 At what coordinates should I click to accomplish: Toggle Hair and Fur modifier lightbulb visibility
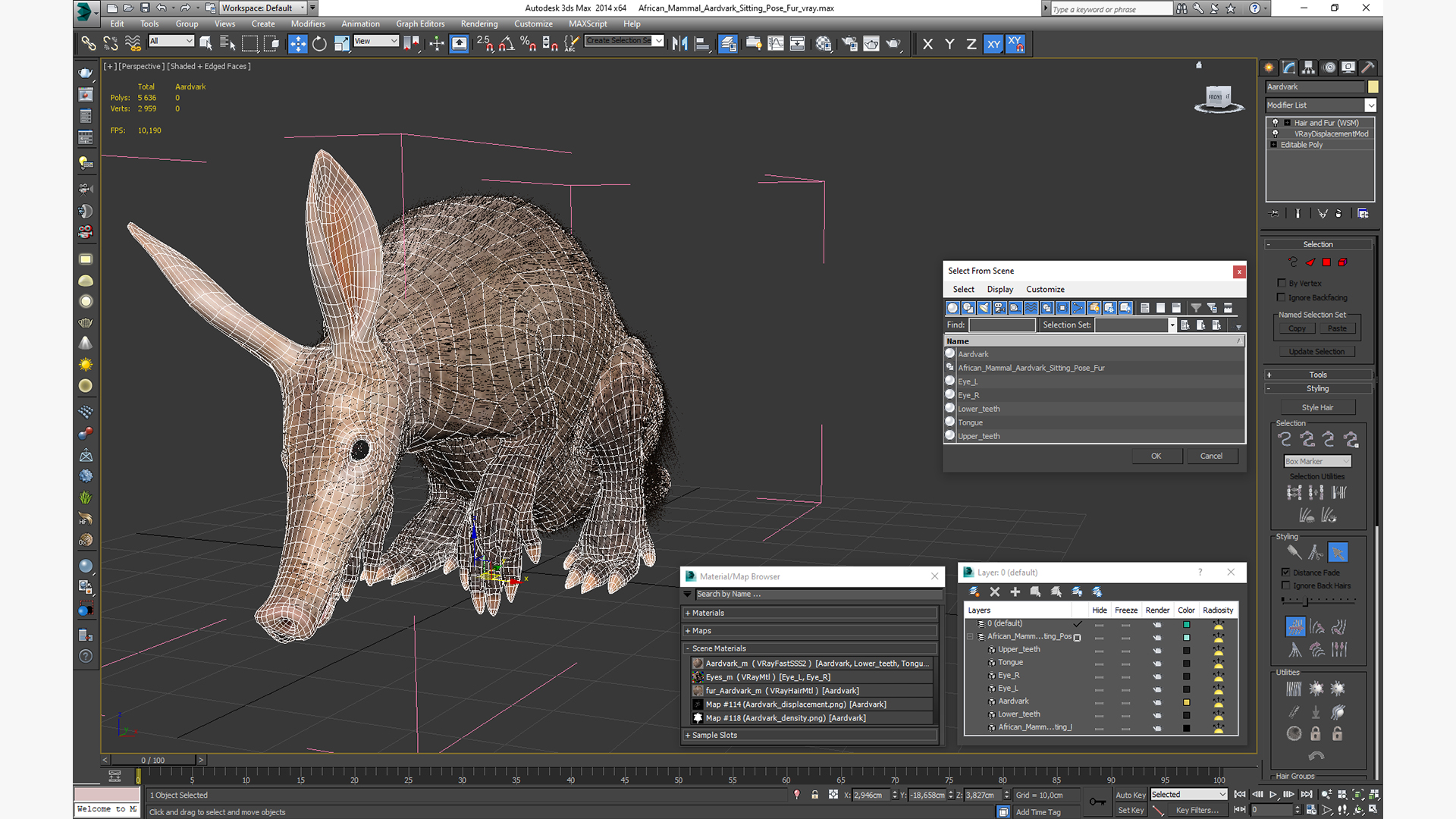pos(1275,122)
